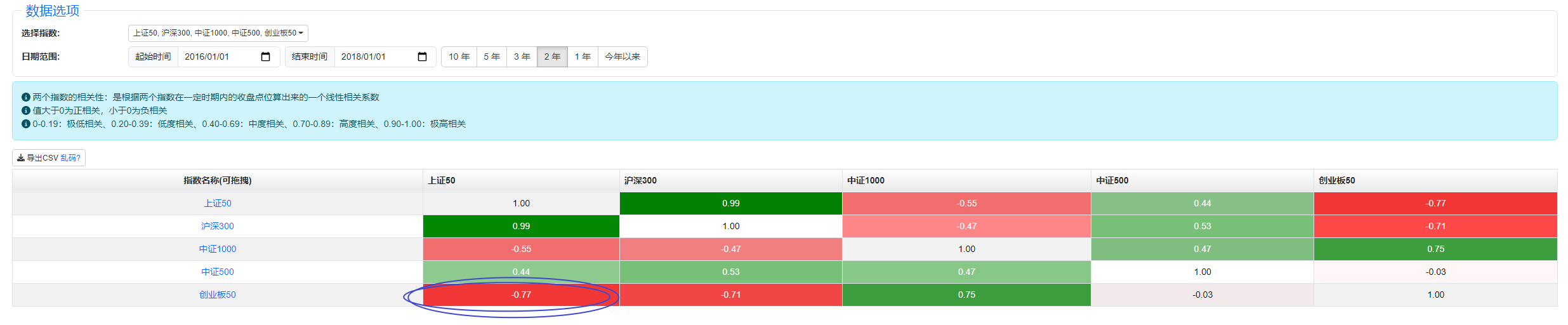Screen dimensions: 1568x325
Task: Click -0.55 cell in 上证50 row
Action: 966,203
